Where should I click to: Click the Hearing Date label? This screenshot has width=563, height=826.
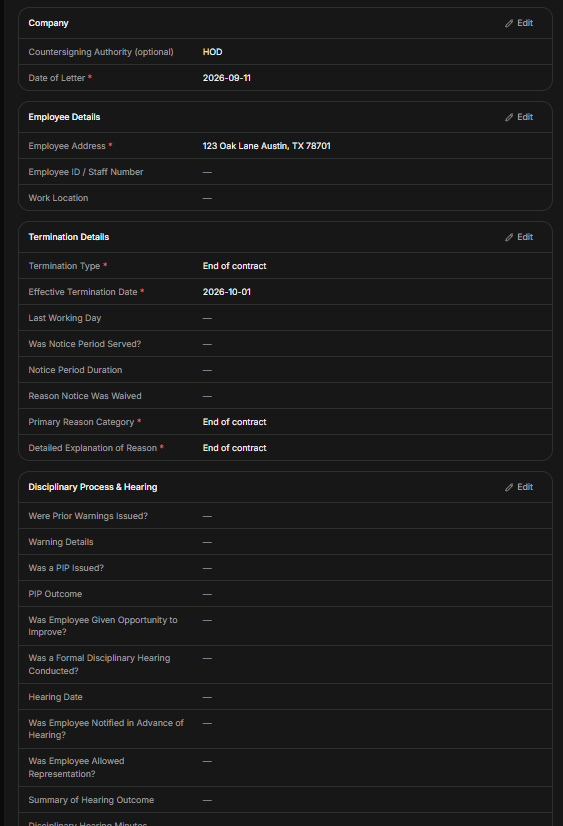[x=55, y=697]
